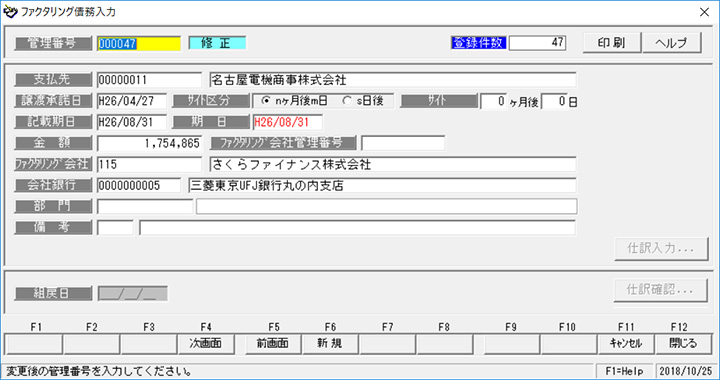
Task: Go to next screen with 次画面 button
Action: pos(206,344)
